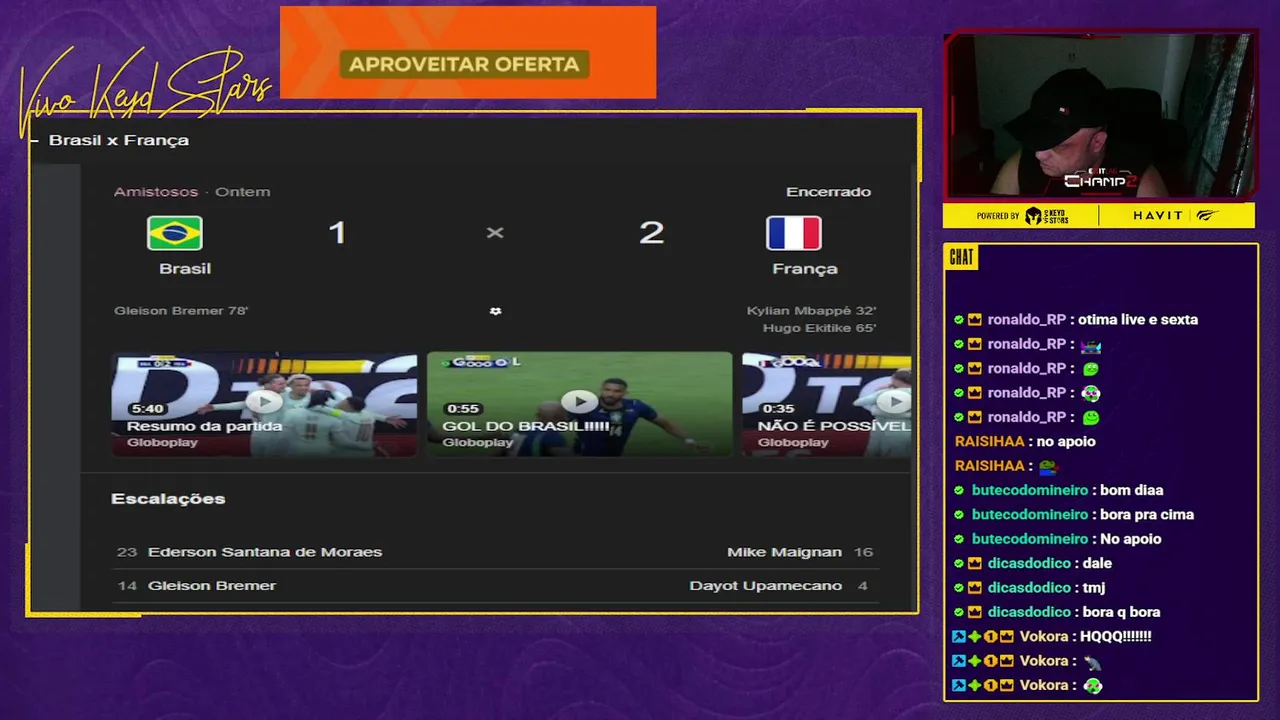Click the Escalações section heading

168,498
